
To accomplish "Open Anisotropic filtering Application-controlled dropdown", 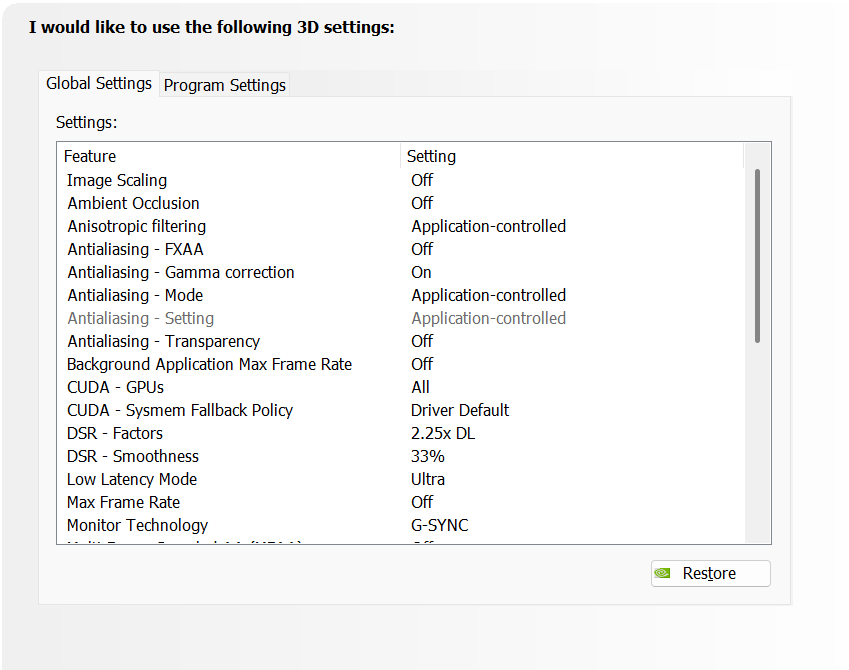I will point(488,227).
